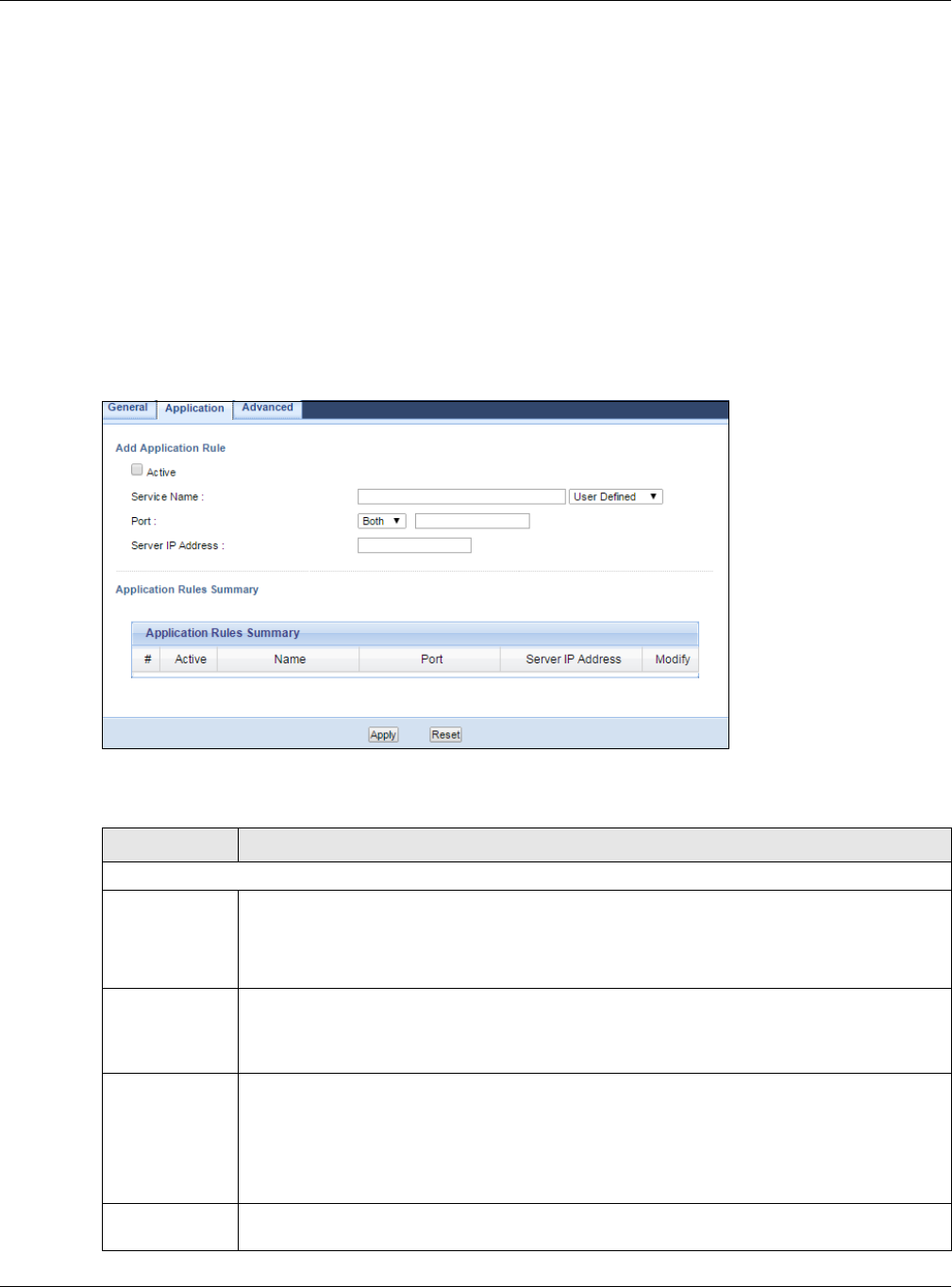Click the Add Application Rule heading
The height and width of the screenshot is (1287, 952).
click(171, 448)
